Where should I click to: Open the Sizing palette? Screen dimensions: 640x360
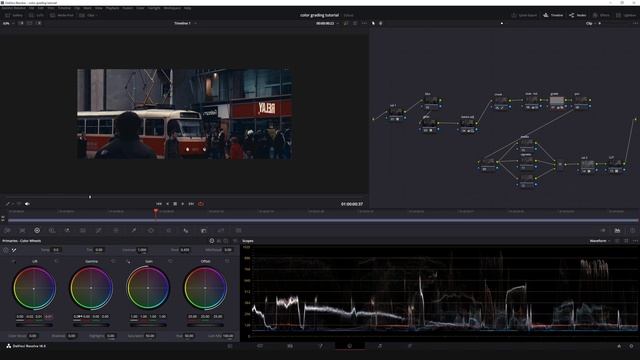[239, 231]
